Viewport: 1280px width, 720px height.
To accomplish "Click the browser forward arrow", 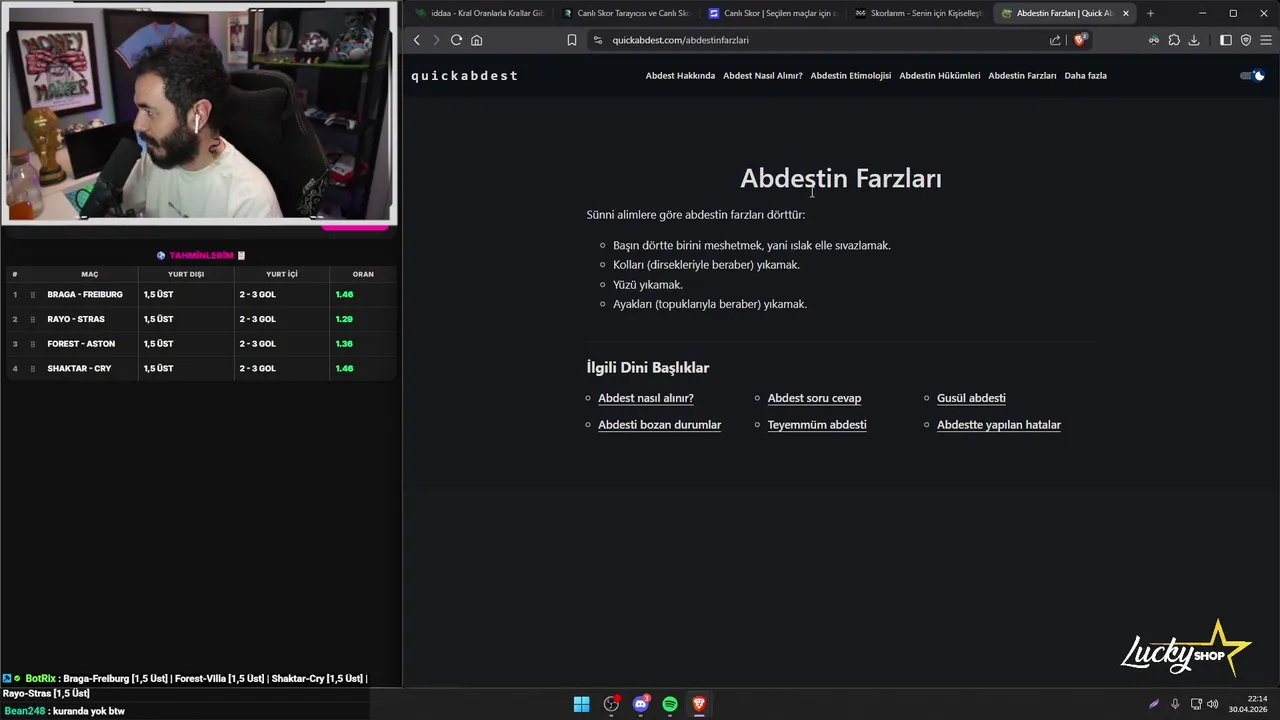I will tap(435, 40).
